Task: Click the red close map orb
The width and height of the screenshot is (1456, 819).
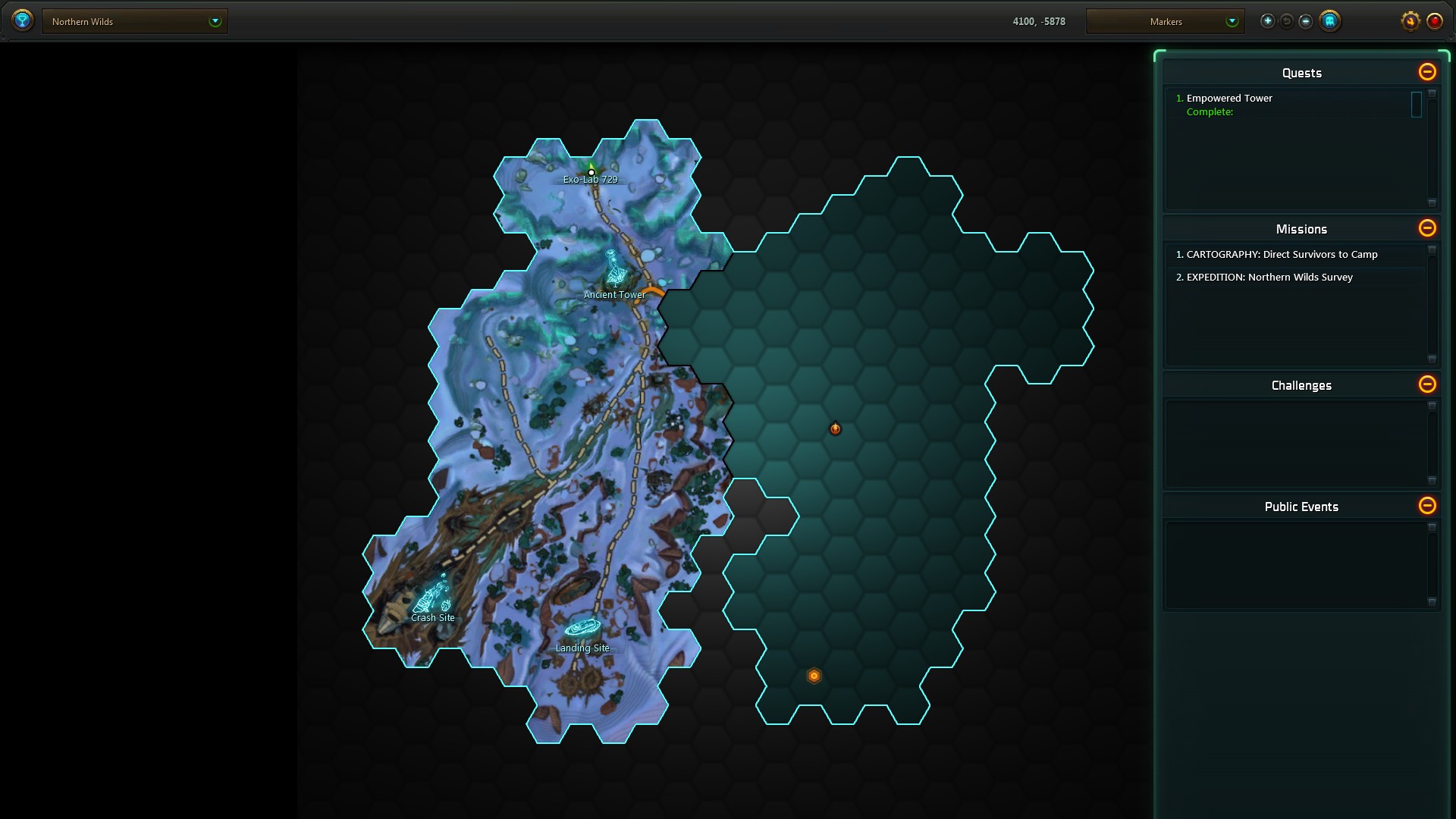Action: (x=1435, y=21)
